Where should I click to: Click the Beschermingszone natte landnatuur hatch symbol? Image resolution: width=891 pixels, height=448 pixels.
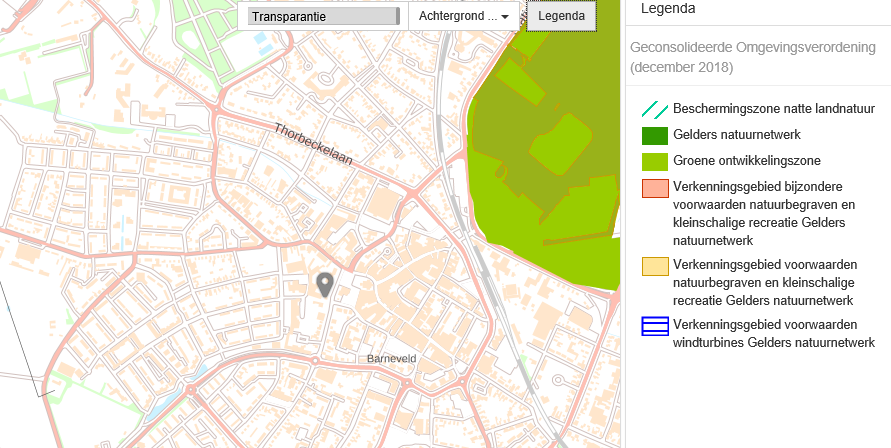655,110
